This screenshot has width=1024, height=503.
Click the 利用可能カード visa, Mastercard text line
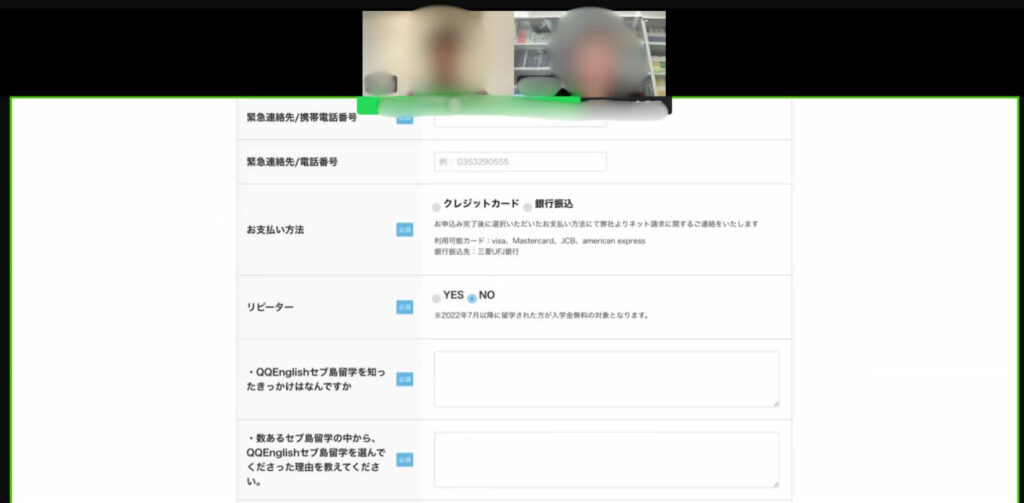click(x=539, y=241)
